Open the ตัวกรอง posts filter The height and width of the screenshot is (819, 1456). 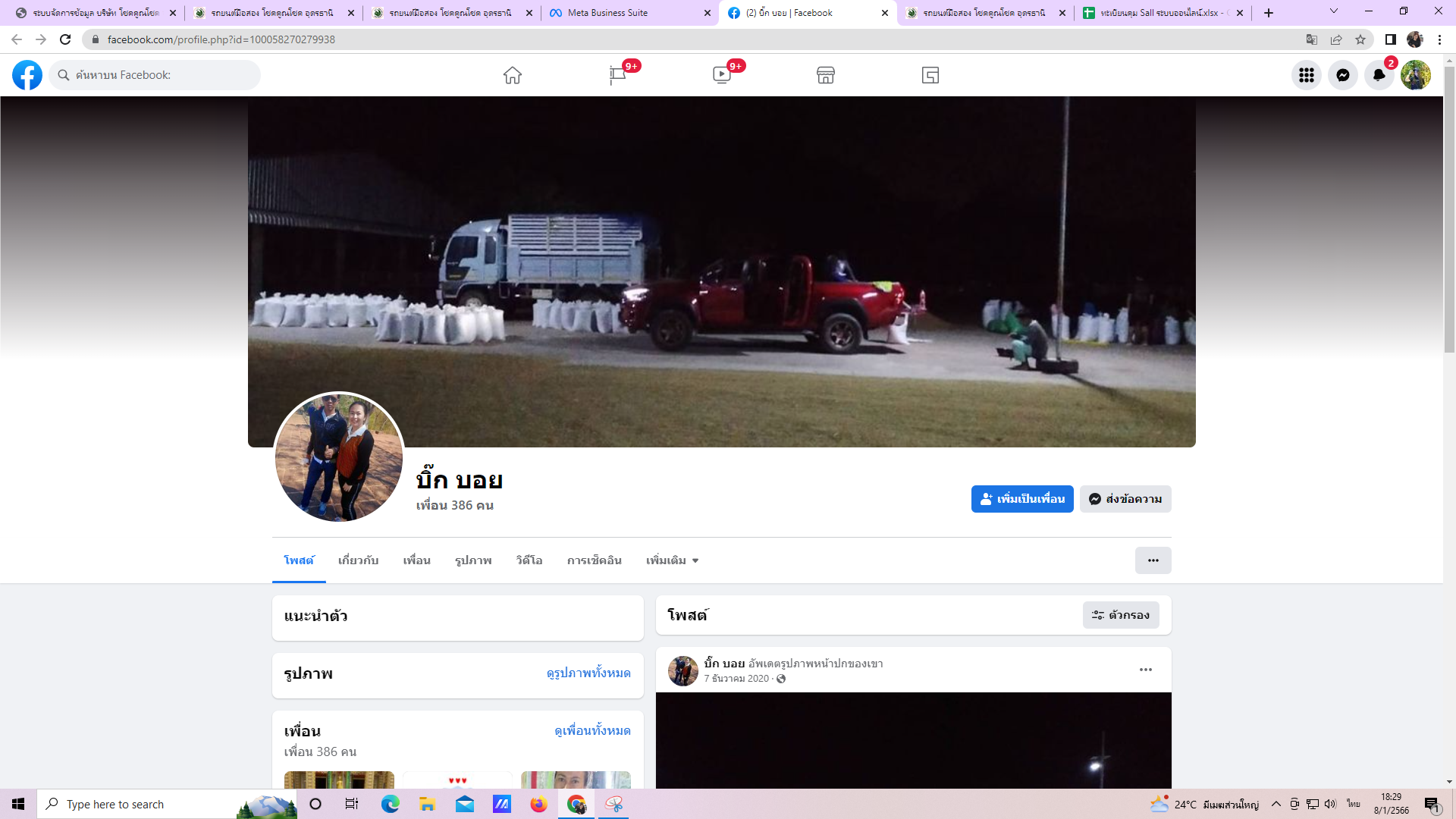tap(1120, 615)
